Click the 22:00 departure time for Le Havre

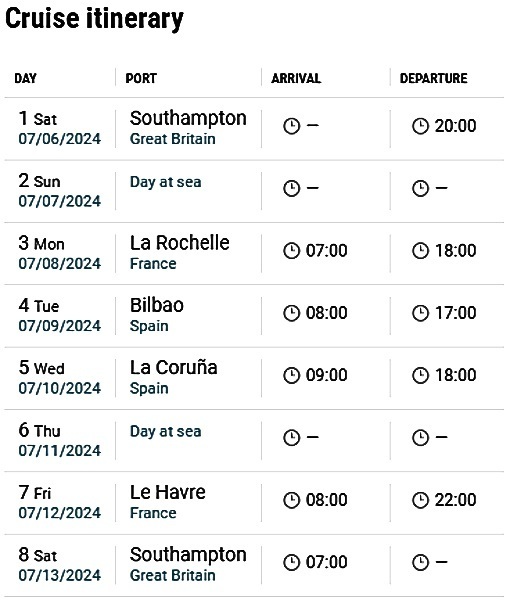click(455, 500)
